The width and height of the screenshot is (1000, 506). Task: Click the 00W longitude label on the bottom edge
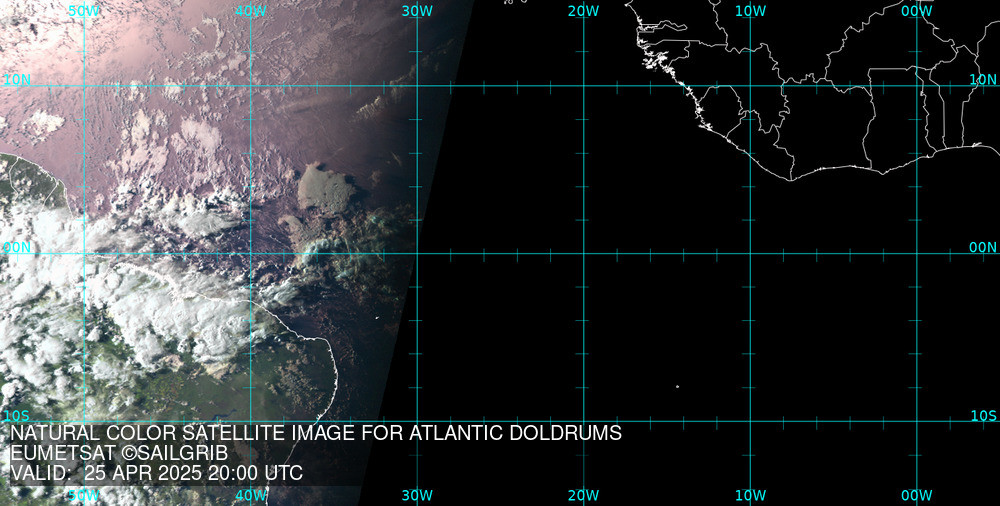click(x=917, y=495)
